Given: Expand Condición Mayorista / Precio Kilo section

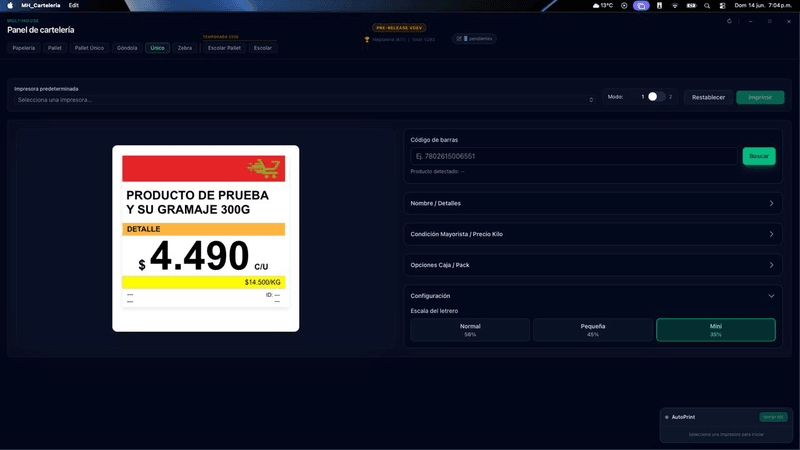Looking at the screenshot, I should click(x=593, y=234).
